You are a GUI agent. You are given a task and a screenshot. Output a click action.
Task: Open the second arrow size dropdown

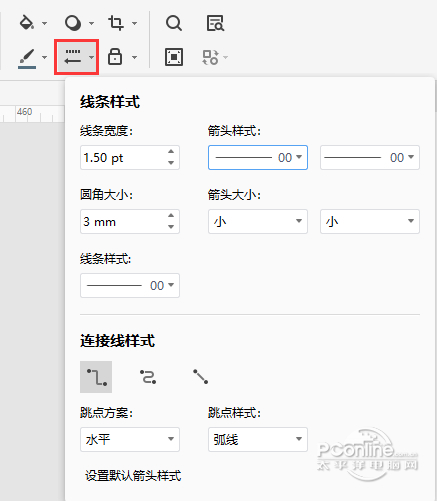coord(370,221)
